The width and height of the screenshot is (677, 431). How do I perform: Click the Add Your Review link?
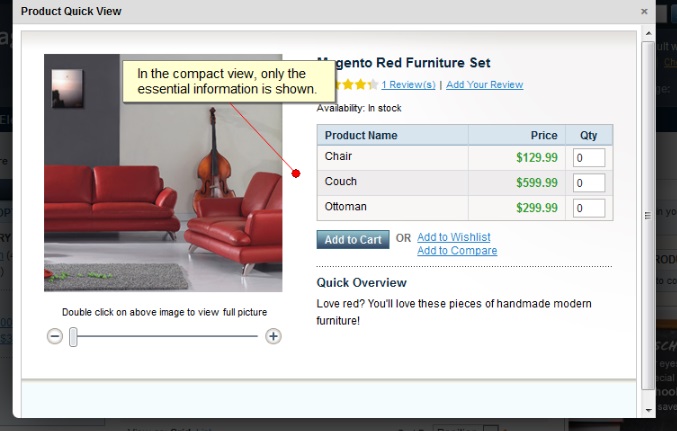pyautogui.click(x=484, y=85)
